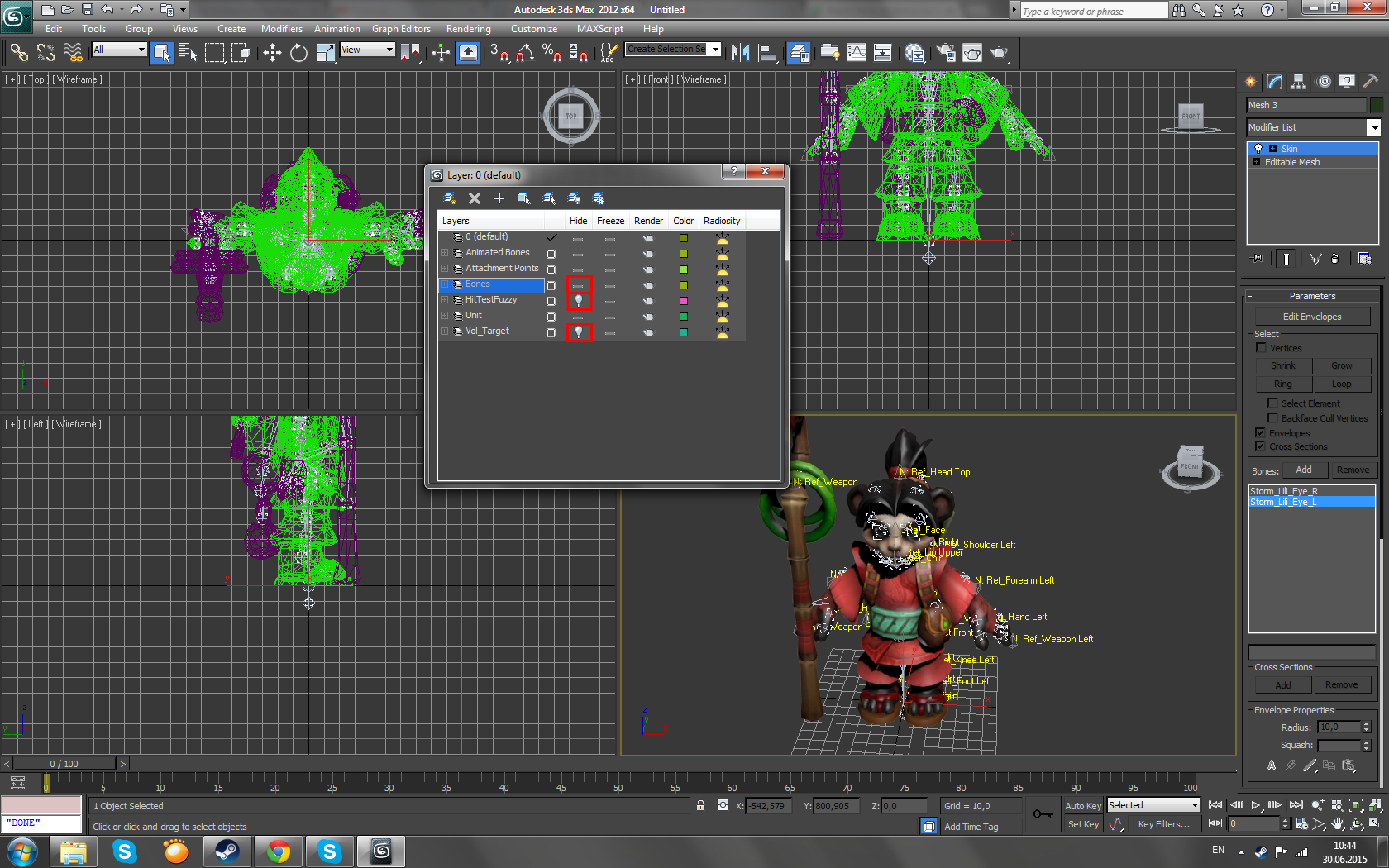
Task: Change the Vol_Target layer color swatch
Action: pos(684,332)
